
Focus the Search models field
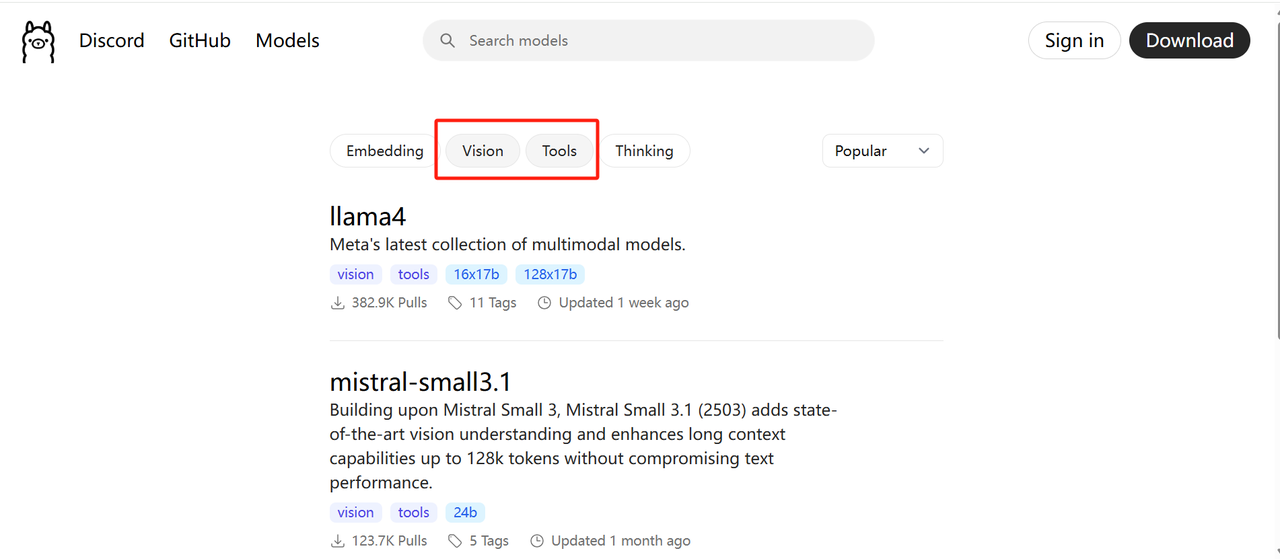click(x=649, y=41)
